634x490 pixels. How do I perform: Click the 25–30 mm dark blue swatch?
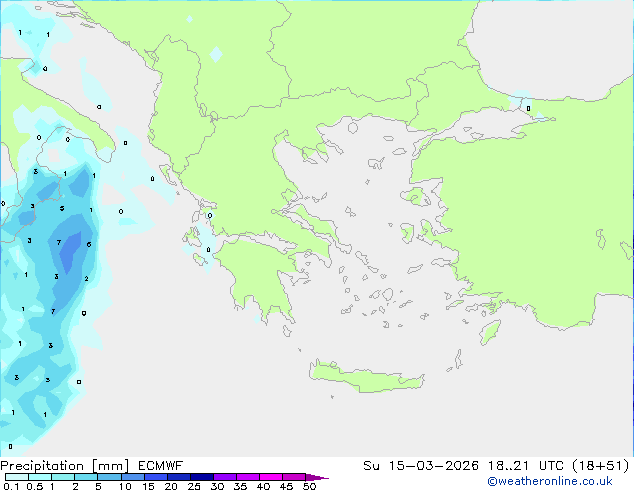pos(201,477)
